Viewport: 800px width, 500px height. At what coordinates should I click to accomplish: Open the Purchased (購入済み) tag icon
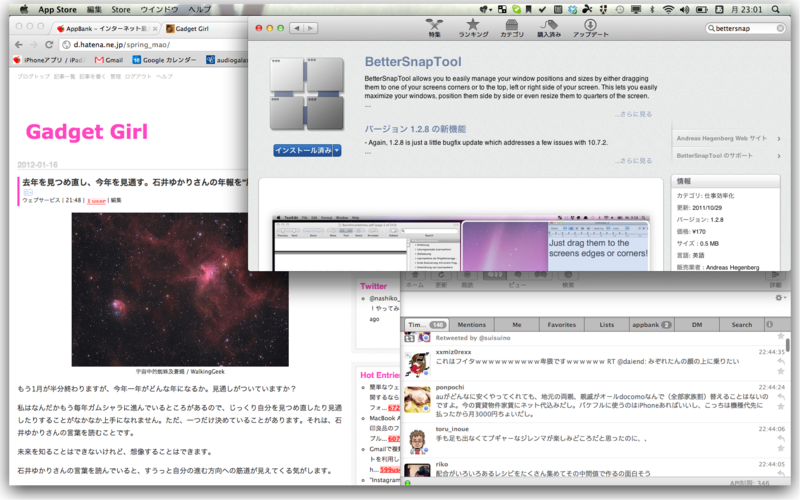click(549, 28)
